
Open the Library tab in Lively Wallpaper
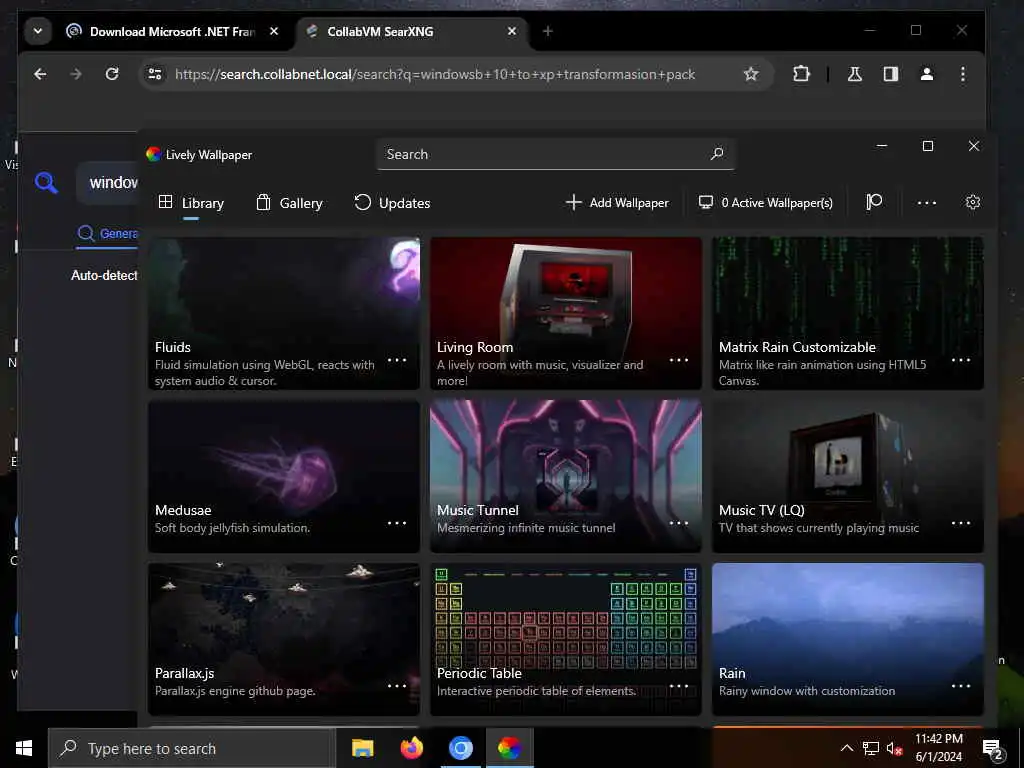[x=191, y=203]
